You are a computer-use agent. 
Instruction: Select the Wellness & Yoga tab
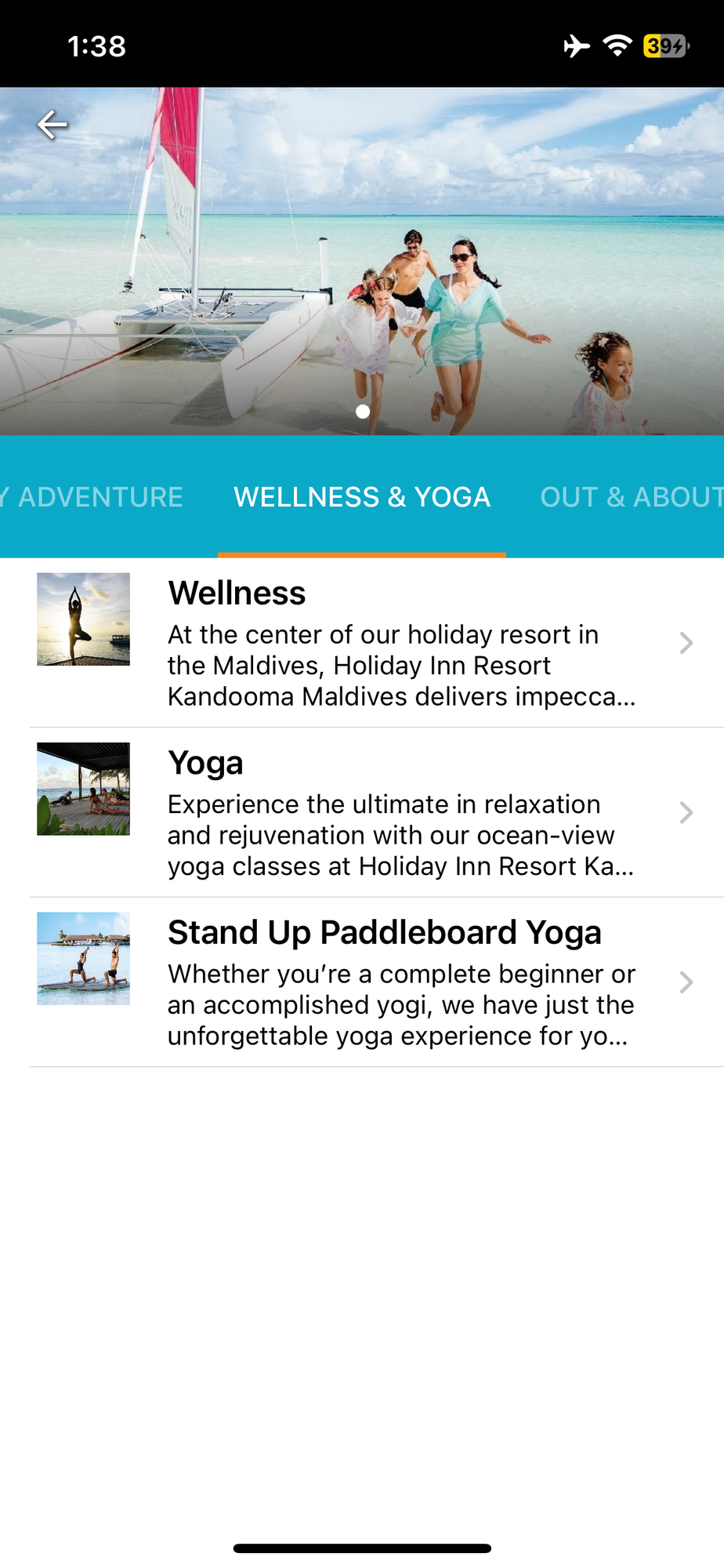coord(362,497)
